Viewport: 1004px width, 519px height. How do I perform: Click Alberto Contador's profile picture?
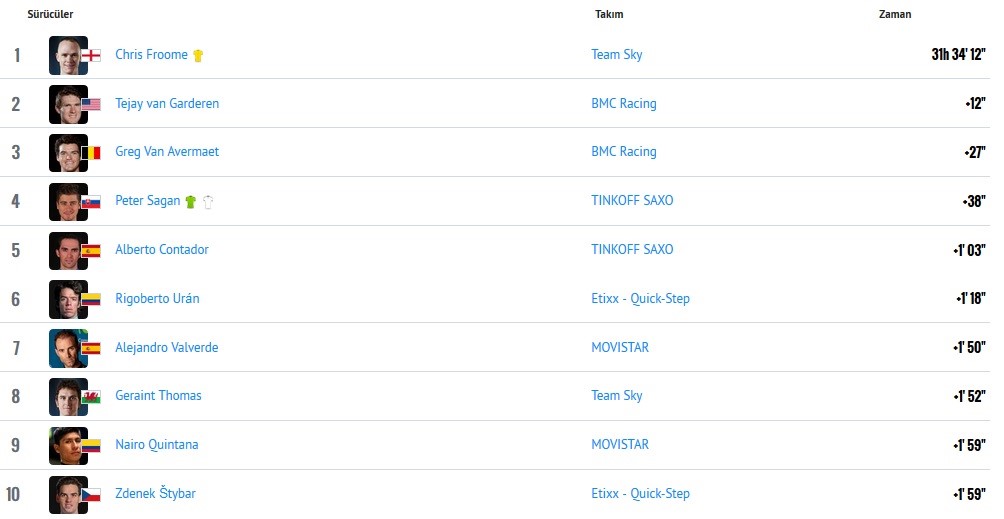67,250
